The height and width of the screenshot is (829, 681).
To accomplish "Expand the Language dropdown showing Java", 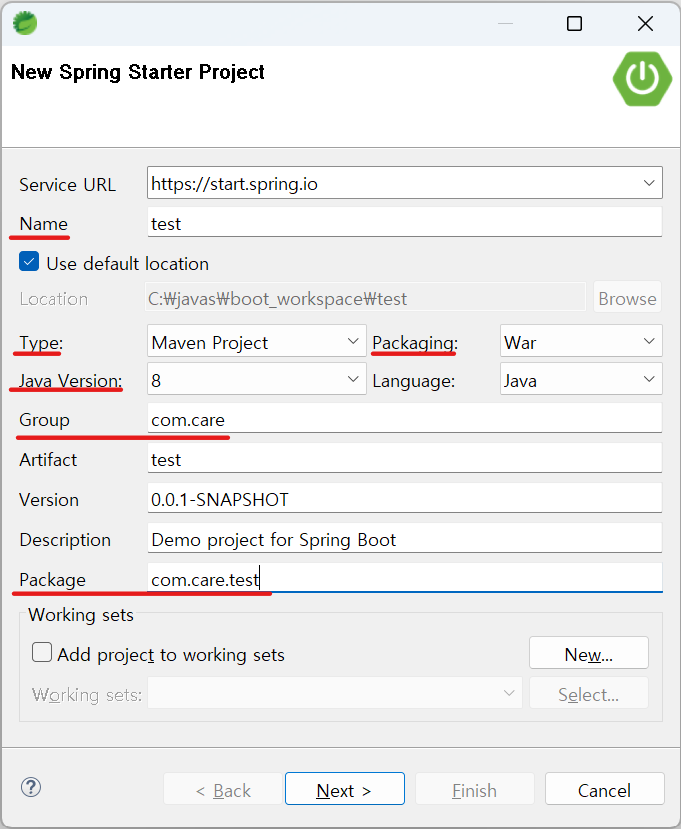I will tap(649, 379).
